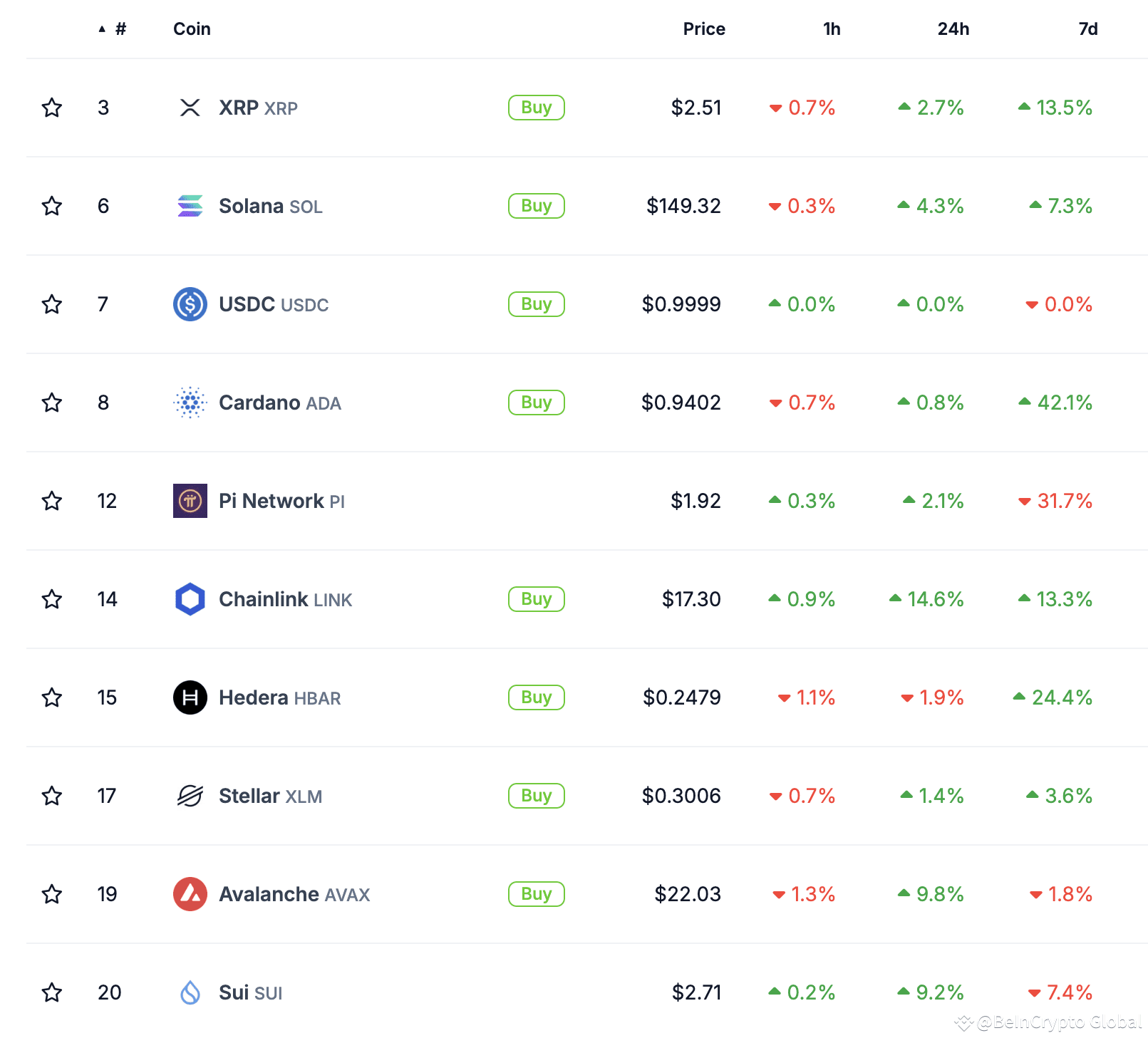Image resolution: width=1148 pixels, height=1038 pixels.
Task: Click the sort triangle next to # column
Action: 103,28
